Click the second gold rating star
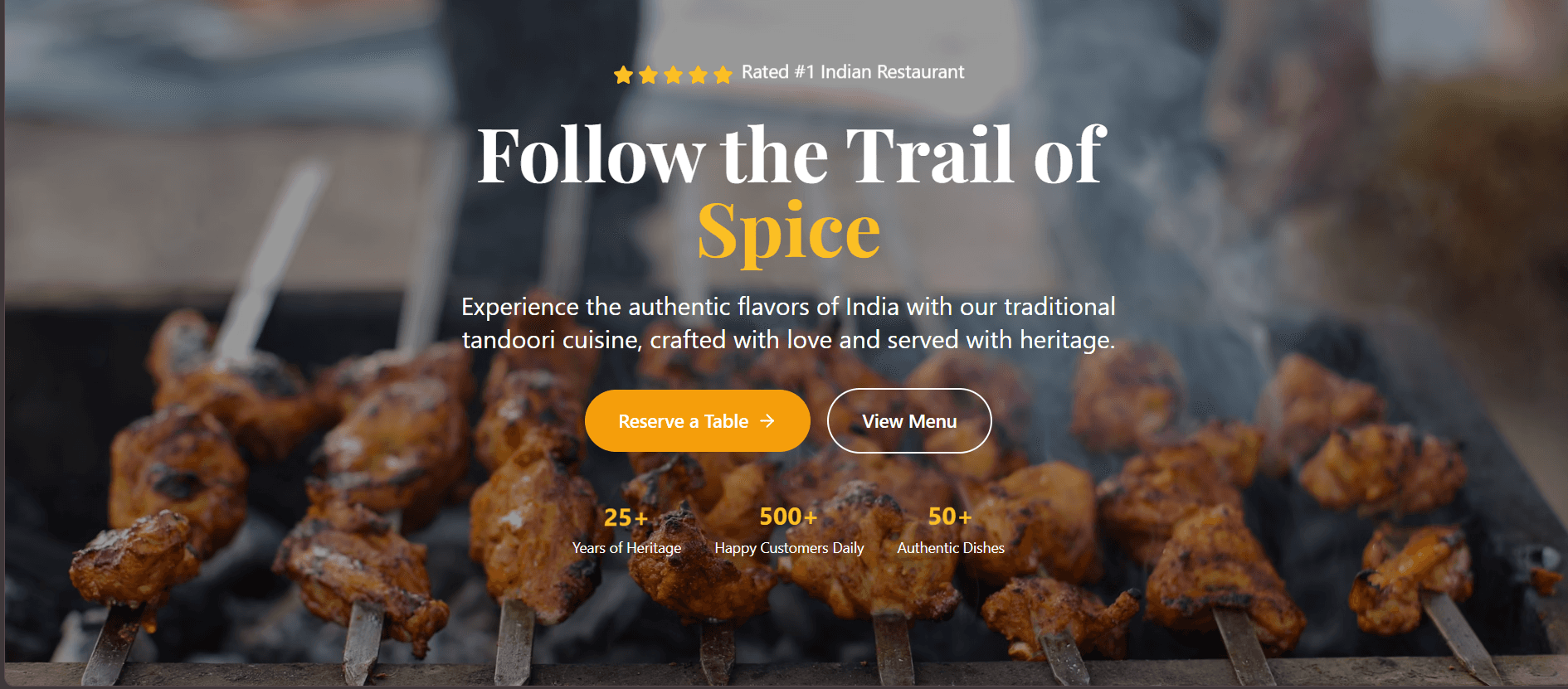 coord(648,75)
